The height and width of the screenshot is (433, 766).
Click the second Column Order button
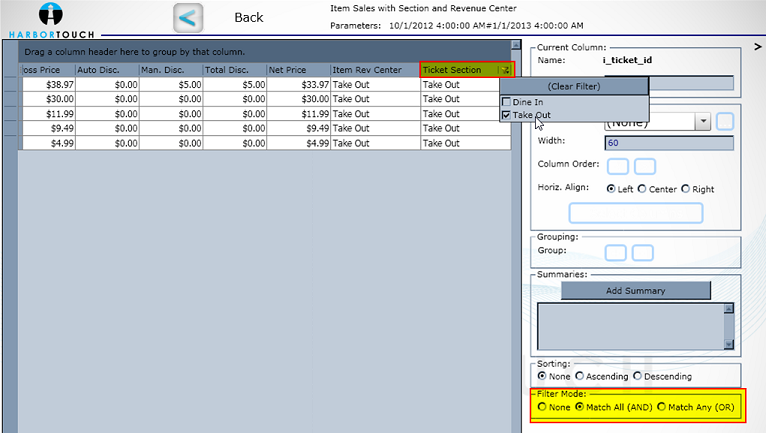(x=644, y=165)
